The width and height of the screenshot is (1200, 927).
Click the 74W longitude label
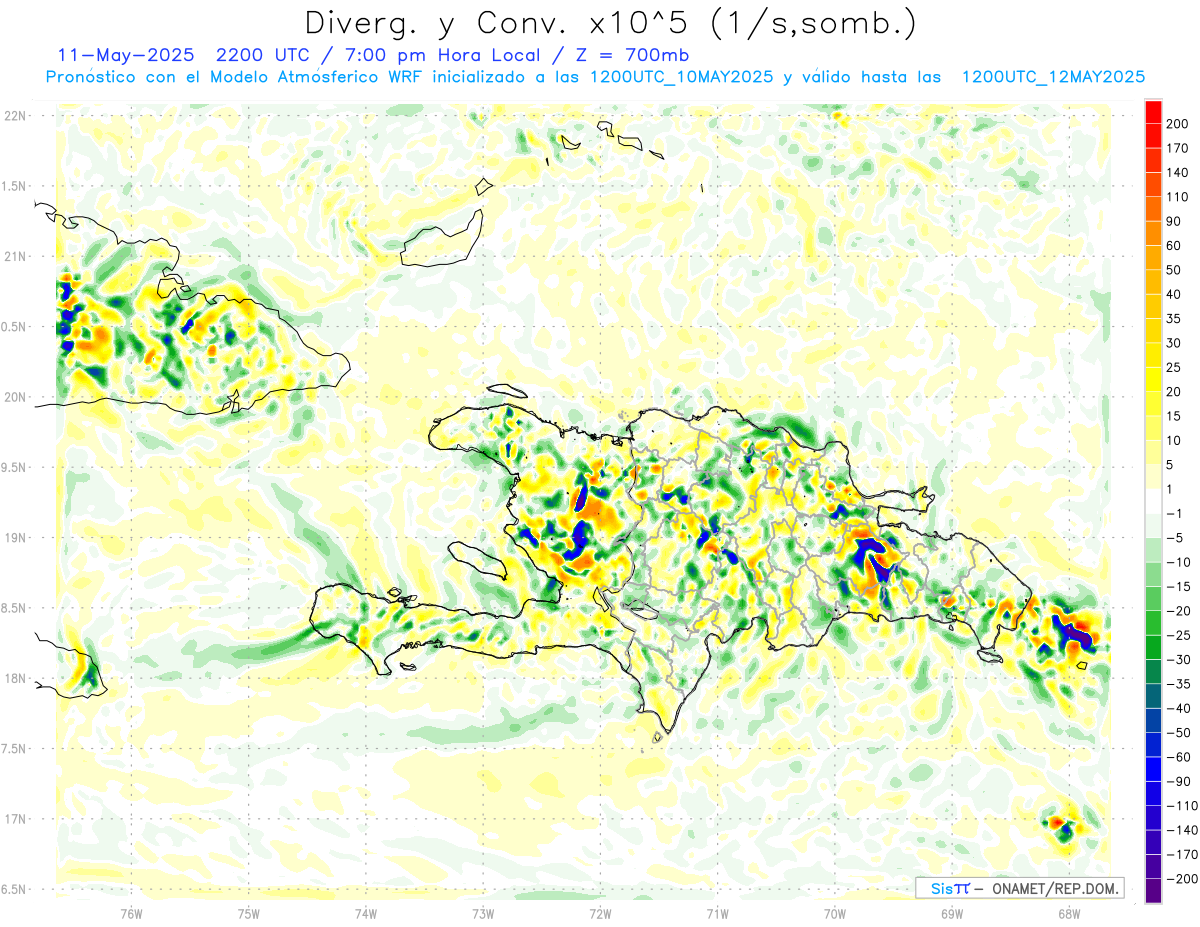[x=366, y=912]
